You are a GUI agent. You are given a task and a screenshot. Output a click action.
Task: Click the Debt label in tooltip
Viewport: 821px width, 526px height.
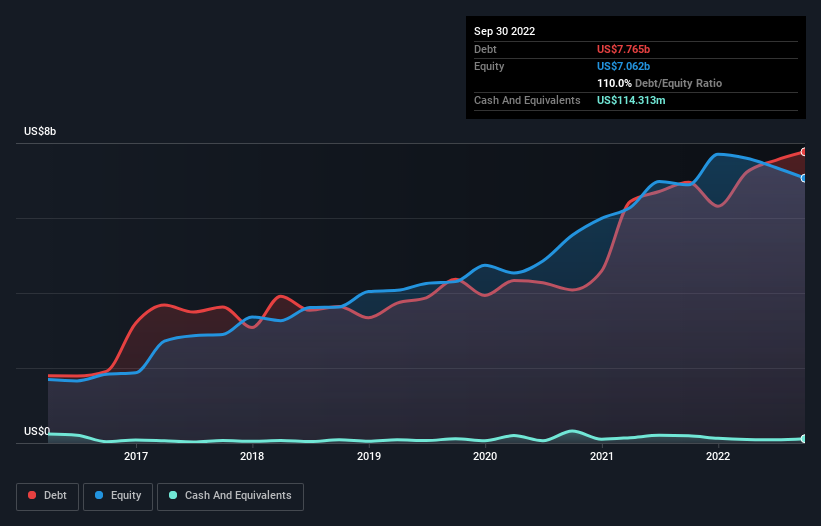click(485, 49)
